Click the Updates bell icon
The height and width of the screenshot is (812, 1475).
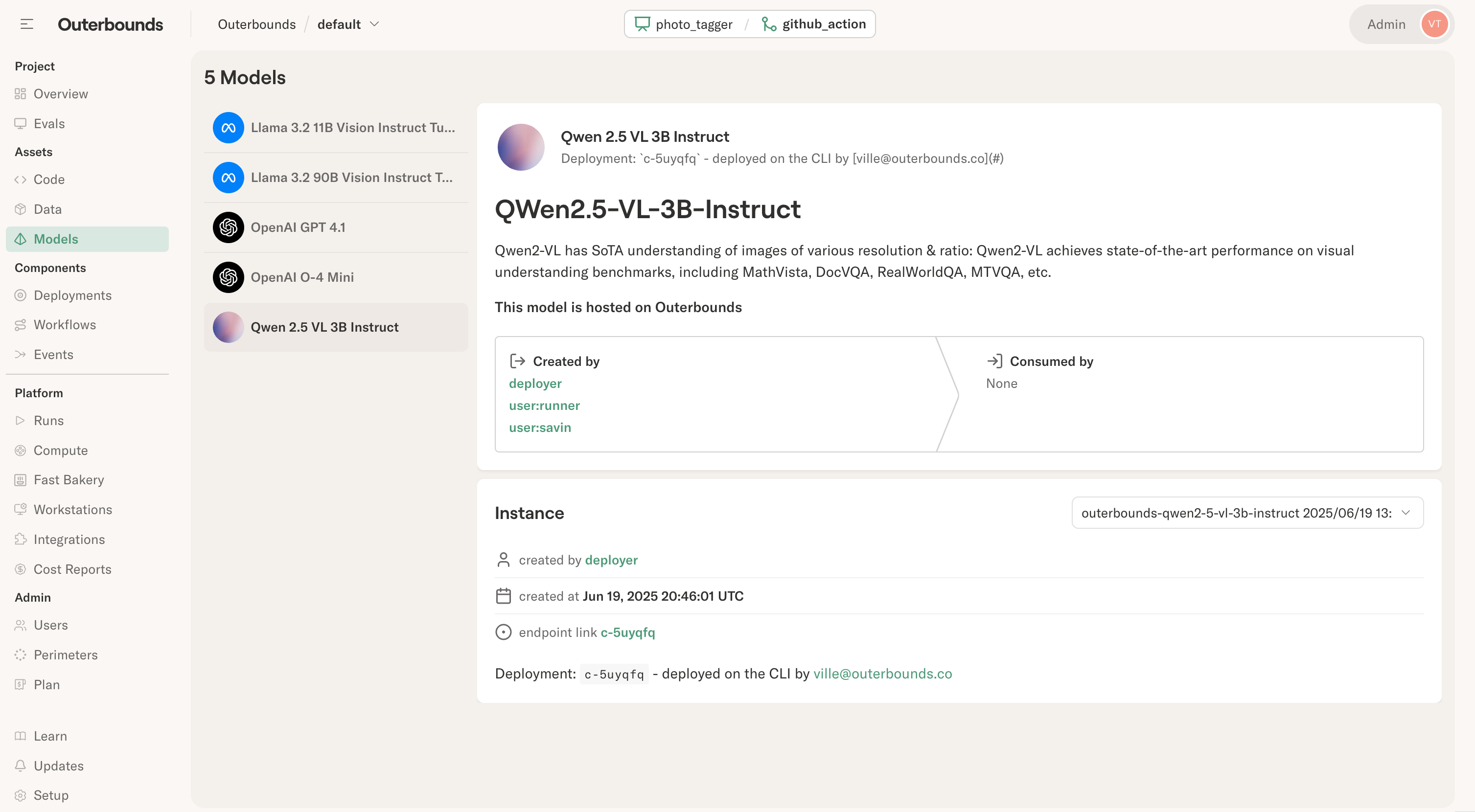click(21, 766)
